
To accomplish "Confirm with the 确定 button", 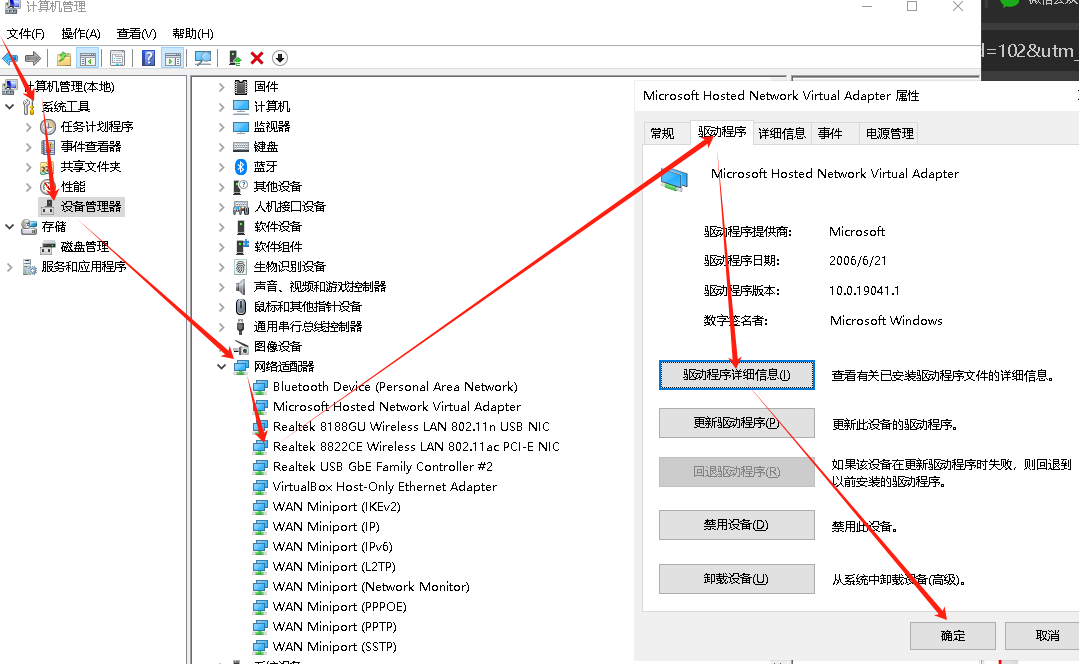I will tap(952, 636).
